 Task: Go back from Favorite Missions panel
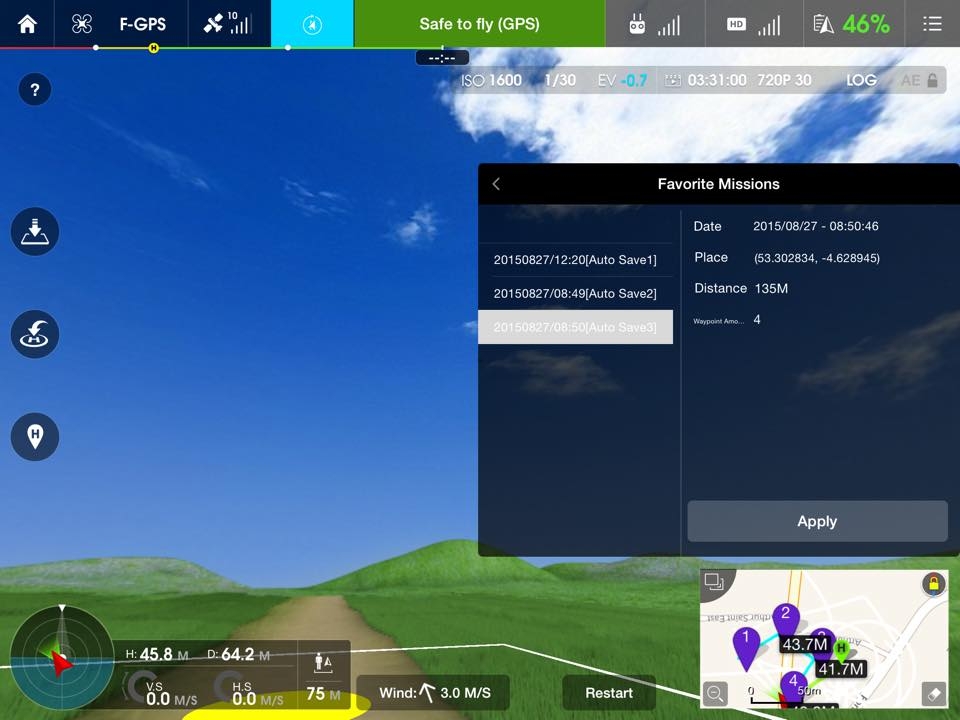[x=496, y=184]
